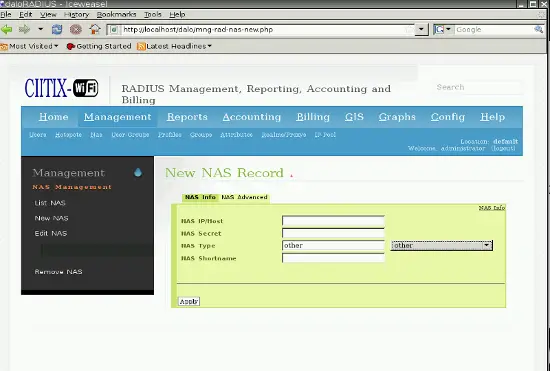Click the NAS Type text field
This screenshot has width=550, height=371.
pos(333,245)
